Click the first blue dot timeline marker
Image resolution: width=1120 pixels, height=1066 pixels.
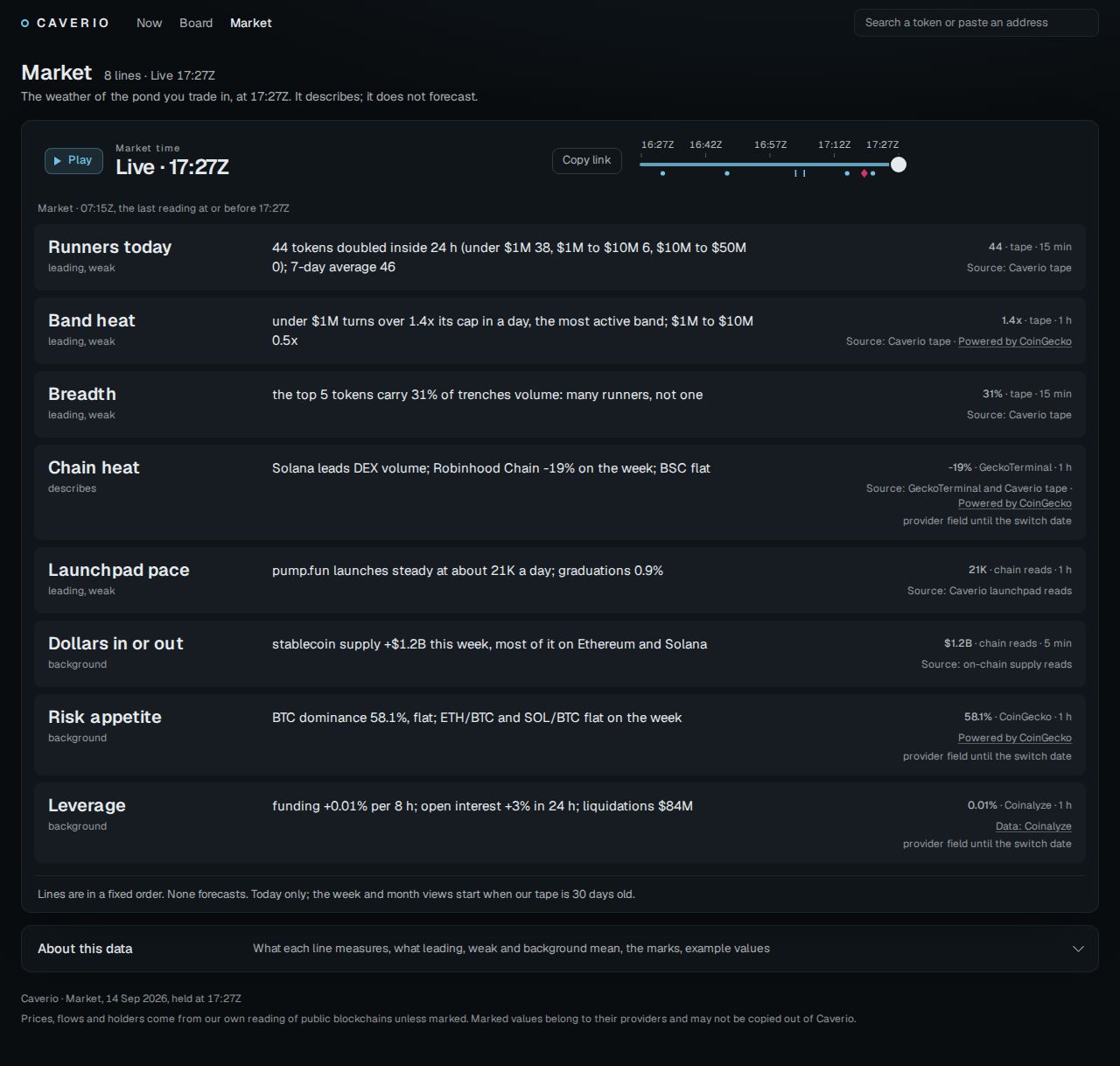tap(662, 173)
